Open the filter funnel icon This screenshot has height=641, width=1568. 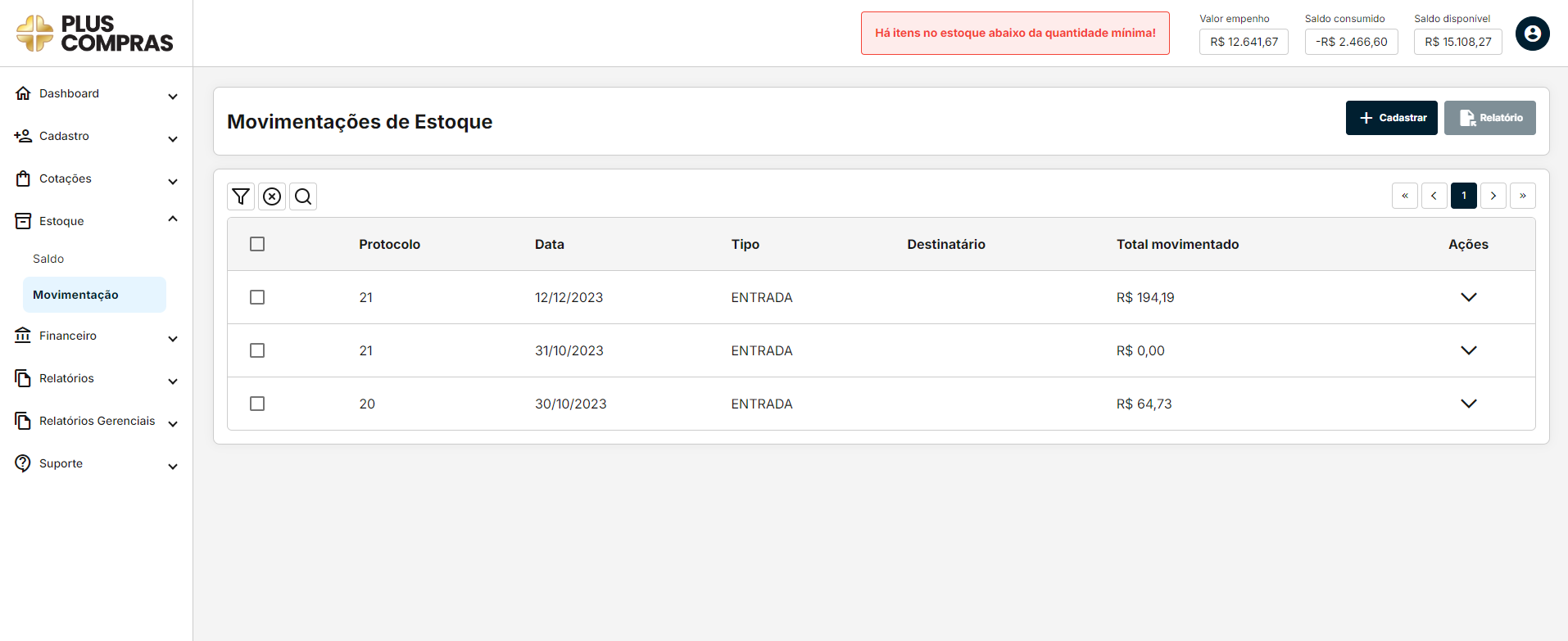tap(241, 196)
